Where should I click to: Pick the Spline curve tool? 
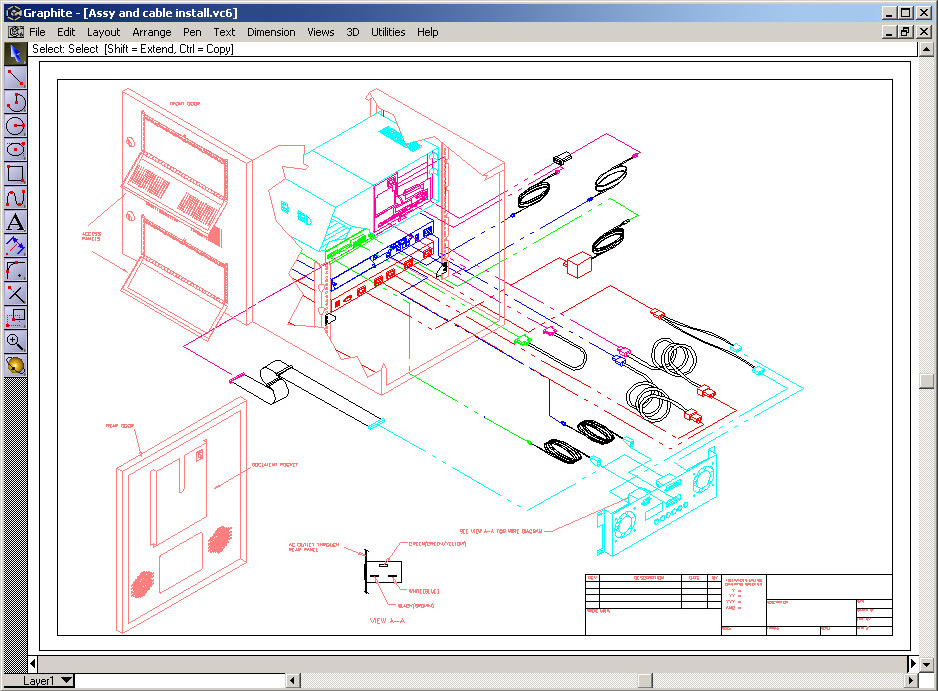click(x=15, y=197)
